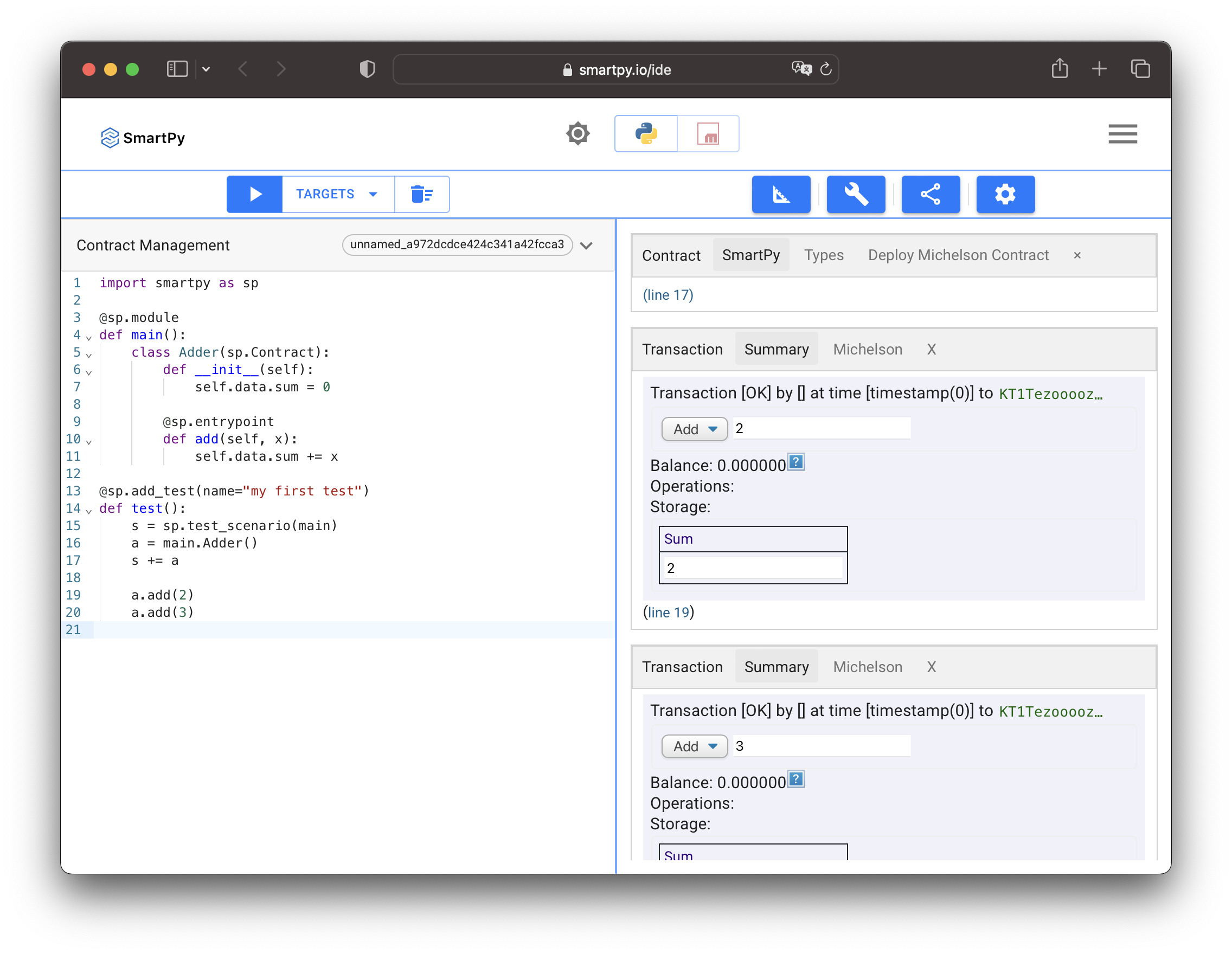Click the SmartPy logo
Image resolution: width=1232 pixels, height=954 pixels.
tap(143, 138)
